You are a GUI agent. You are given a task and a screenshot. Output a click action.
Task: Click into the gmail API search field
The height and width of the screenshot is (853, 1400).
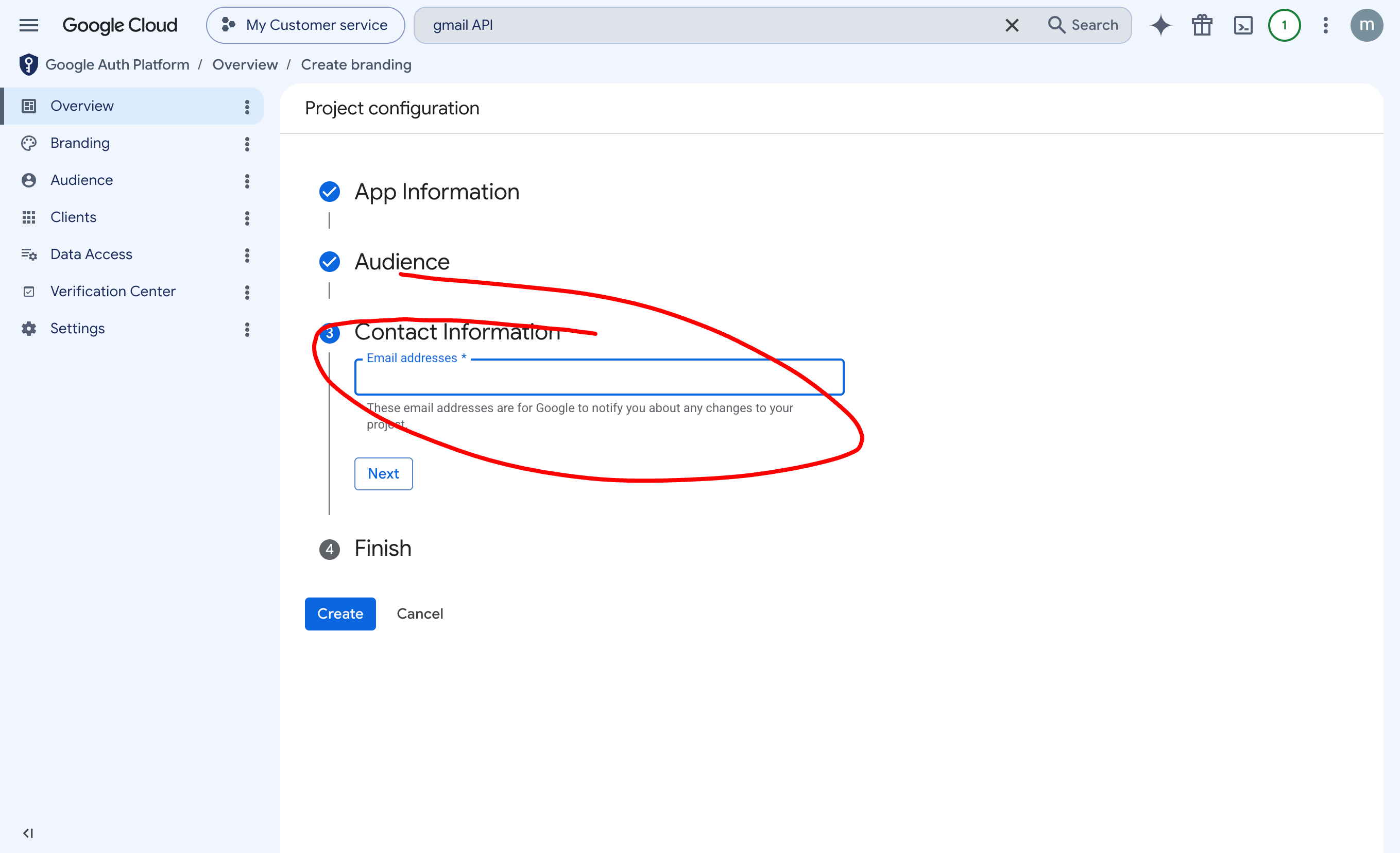point(705,25)
